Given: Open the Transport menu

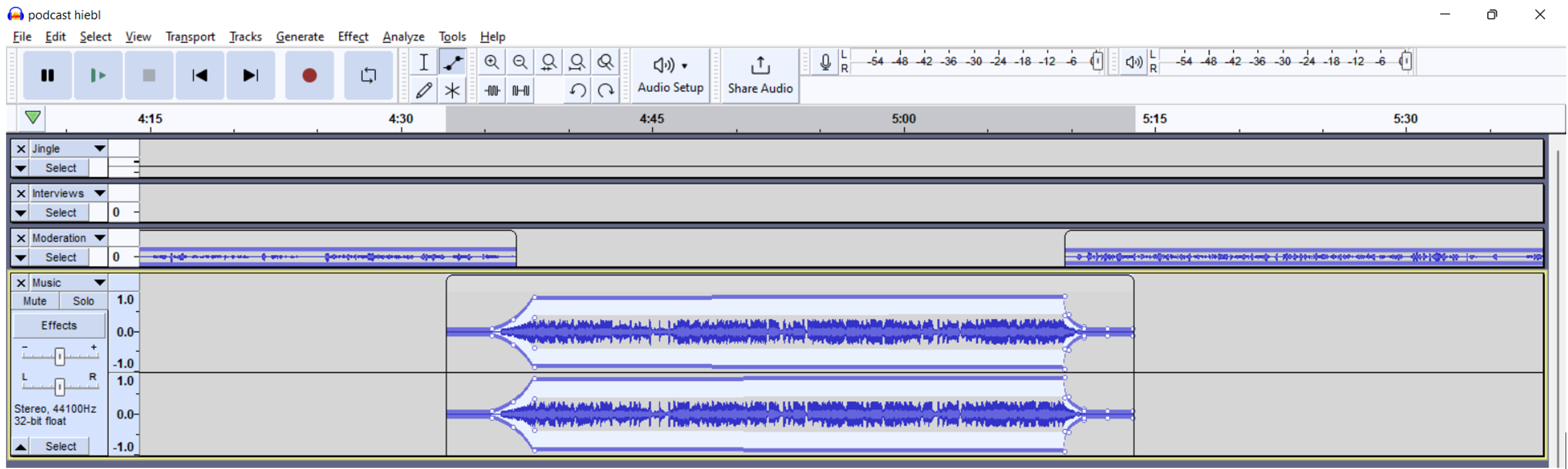Looking at the screenshot, I should 190,37.
